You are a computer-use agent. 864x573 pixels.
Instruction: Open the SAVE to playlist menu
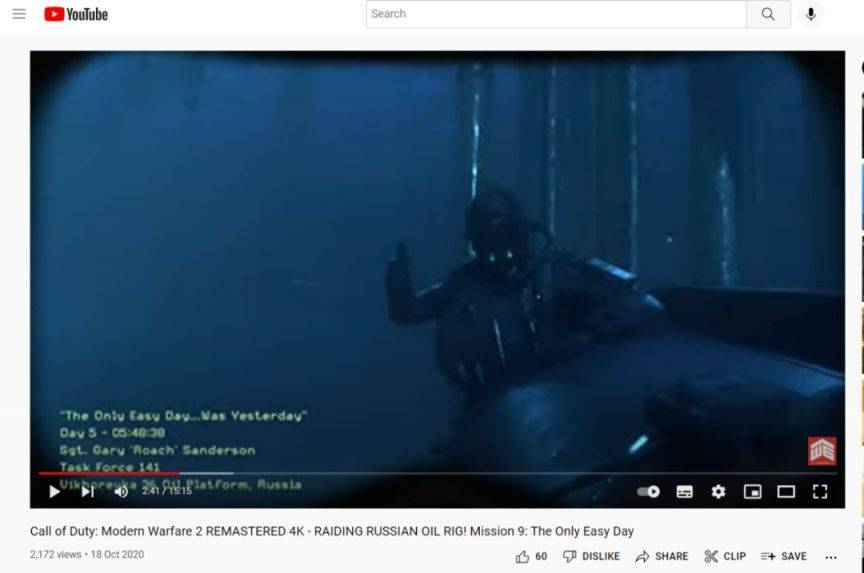[783, 556]
